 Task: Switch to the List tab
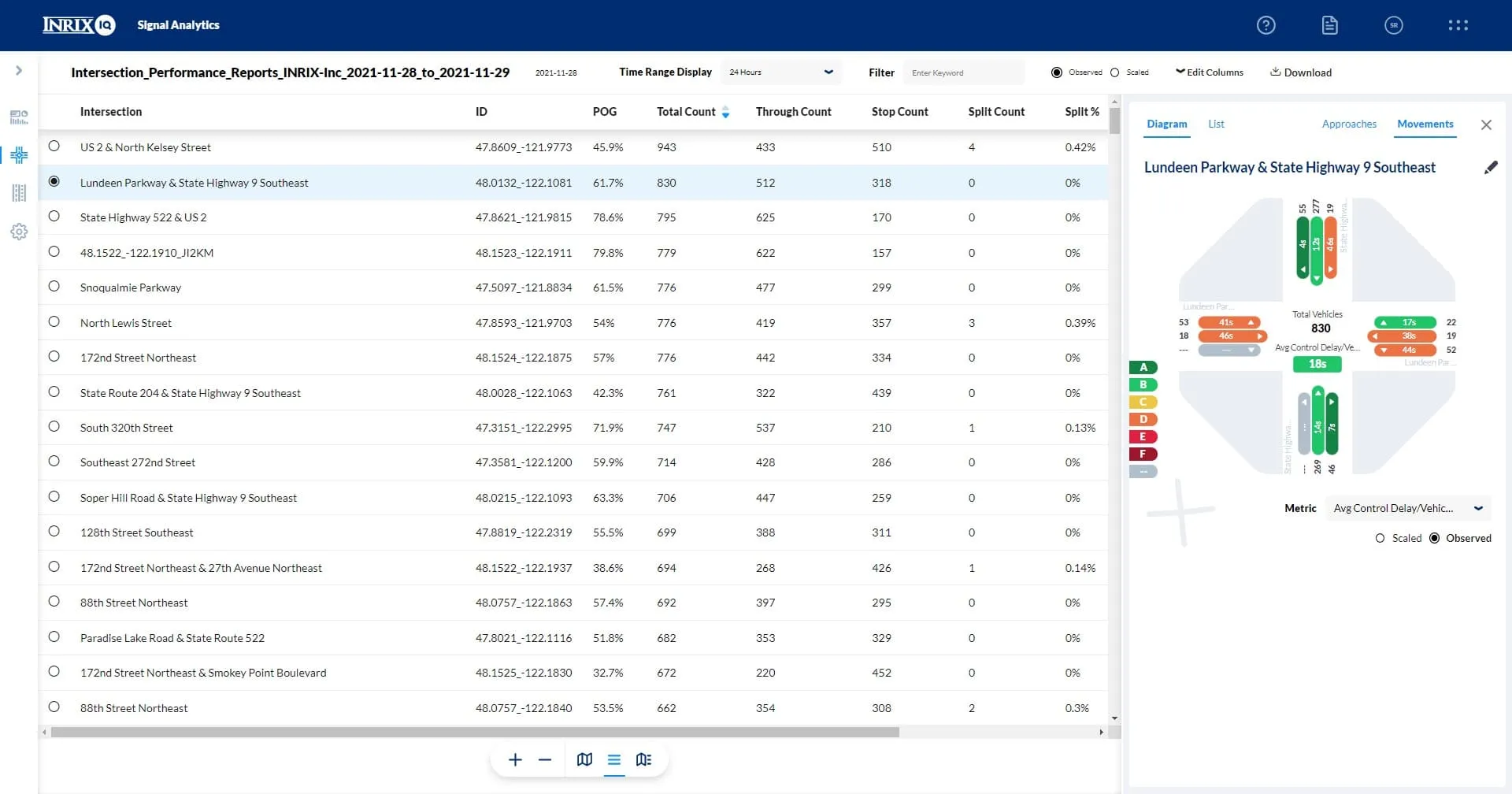click(1216, 124)
